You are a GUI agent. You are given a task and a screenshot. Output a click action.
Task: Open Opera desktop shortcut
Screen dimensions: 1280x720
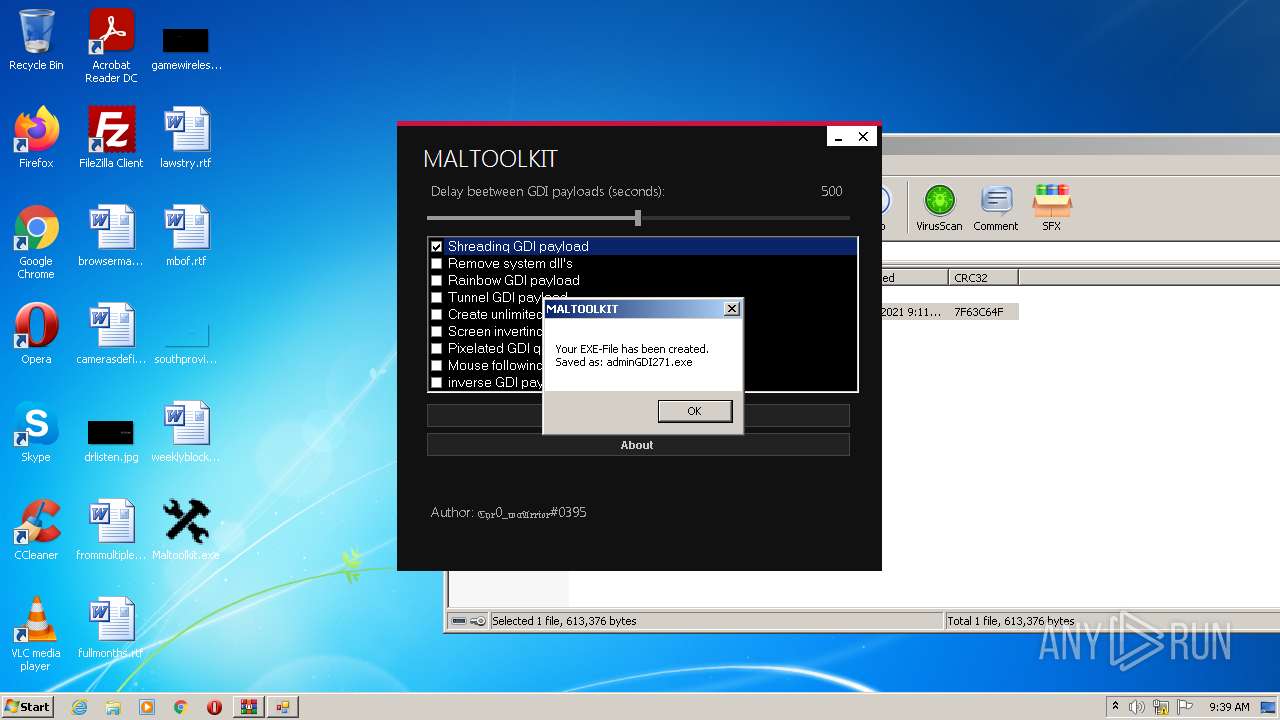pos(36,334)
